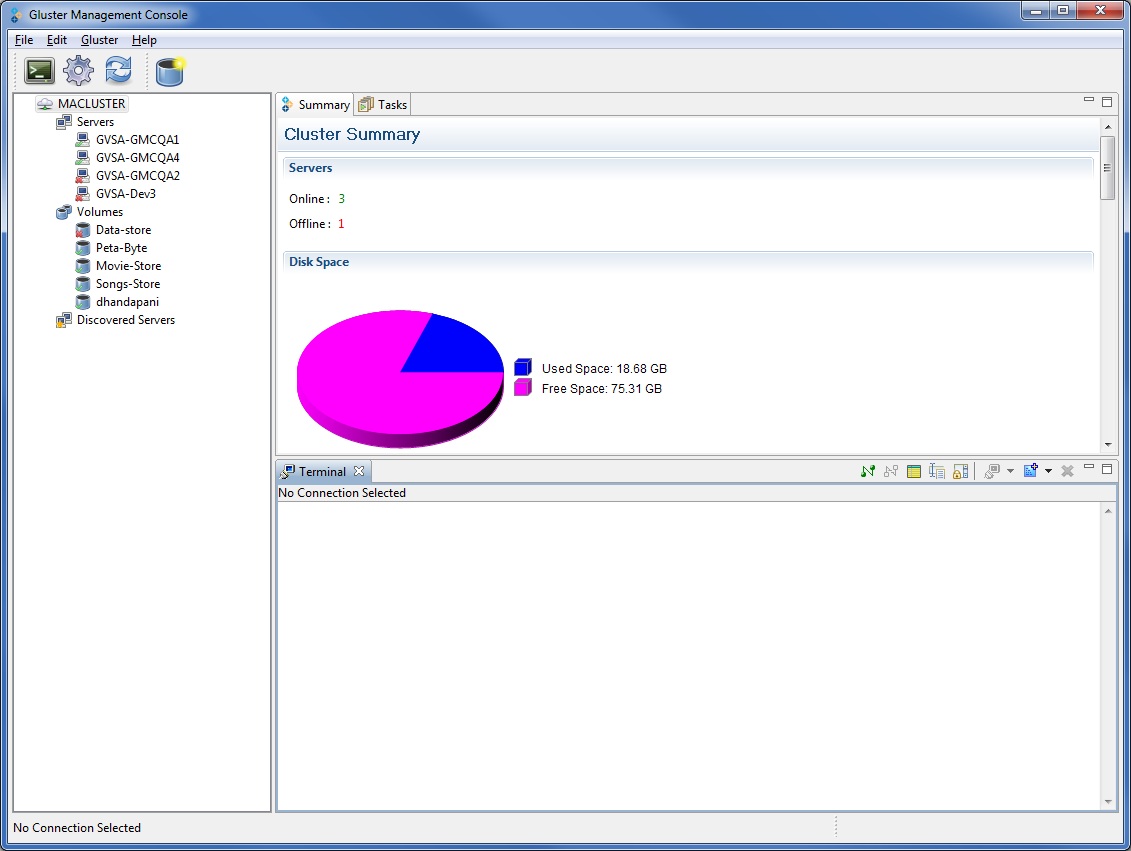Click the Cluster Summary vertical scrollbar thumb

pos(1107,167)
